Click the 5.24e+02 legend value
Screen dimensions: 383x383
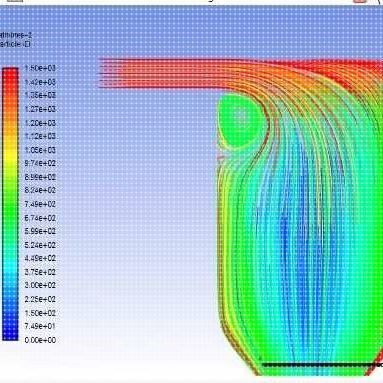[40, 245]
